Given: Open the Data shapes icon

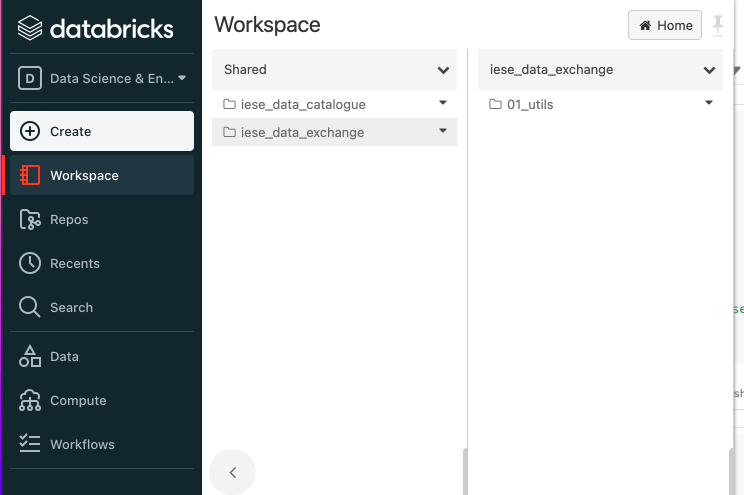Looking at the screenshot, I should tap(30, 356).
